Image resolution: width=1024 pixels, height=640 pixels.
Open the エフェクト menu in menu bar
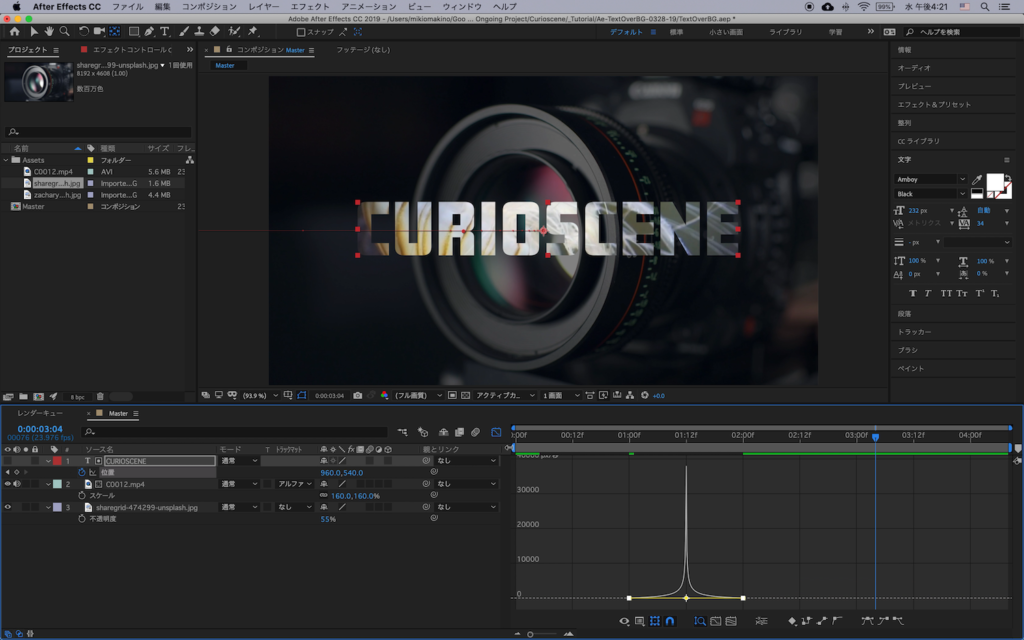coord(309,6)
